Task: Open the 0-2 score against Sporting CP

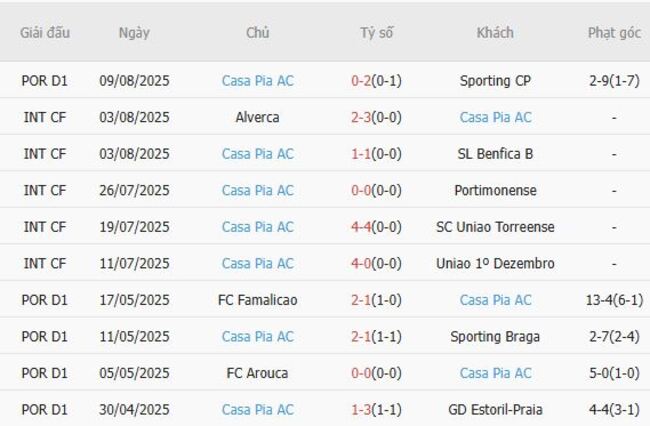Action: [x=362, y=80]
